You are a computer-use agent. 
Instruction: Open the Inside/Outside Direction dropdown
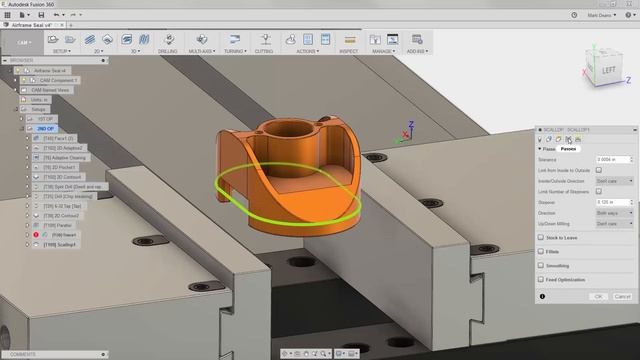coord(614,181)
